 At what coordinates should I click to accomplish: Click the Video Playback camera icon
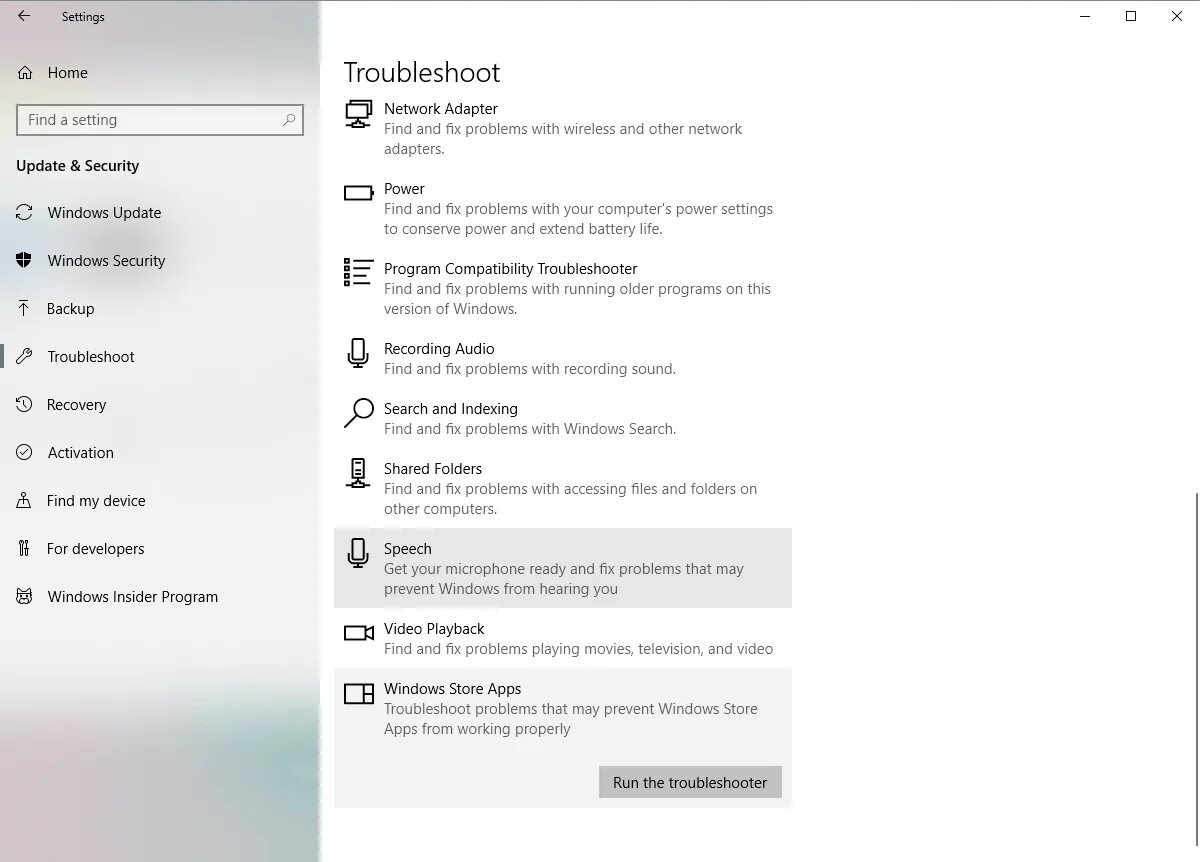[358, 633]
